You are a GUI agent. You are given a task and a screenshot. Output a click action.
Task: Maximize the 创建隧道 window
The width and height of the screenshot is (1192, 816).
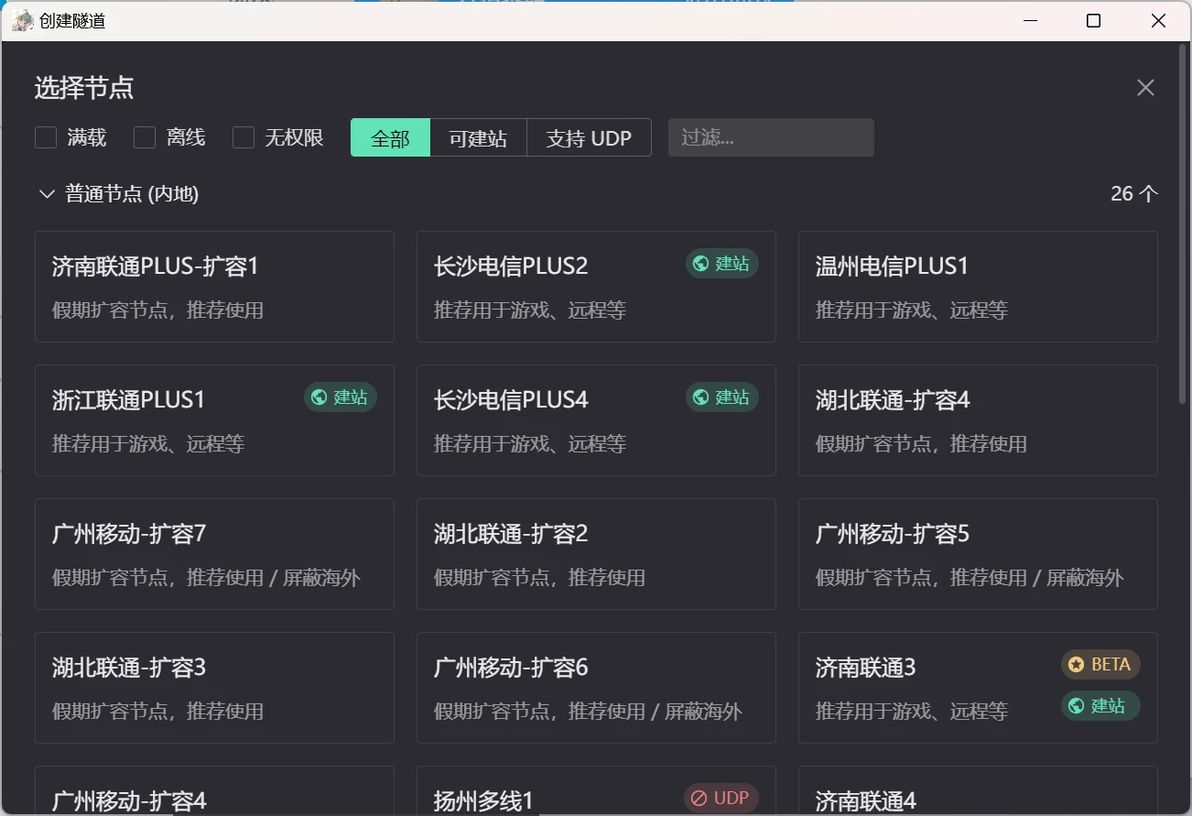coord(1093,21)
